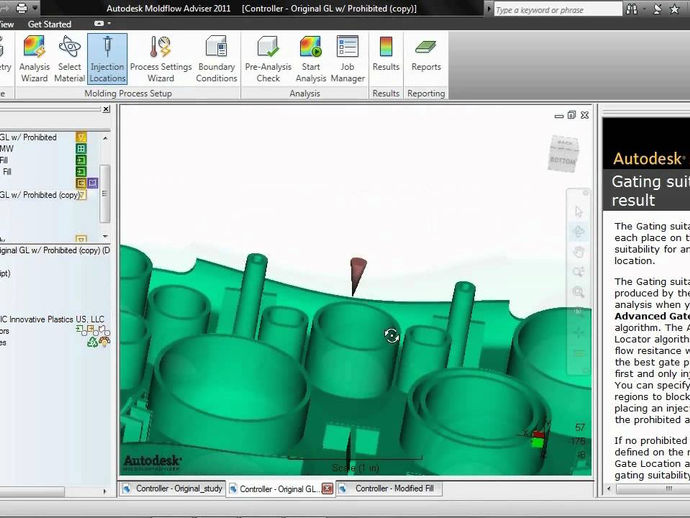Click the purple M icon in study list
690x518 pixels.
[92, 183]
